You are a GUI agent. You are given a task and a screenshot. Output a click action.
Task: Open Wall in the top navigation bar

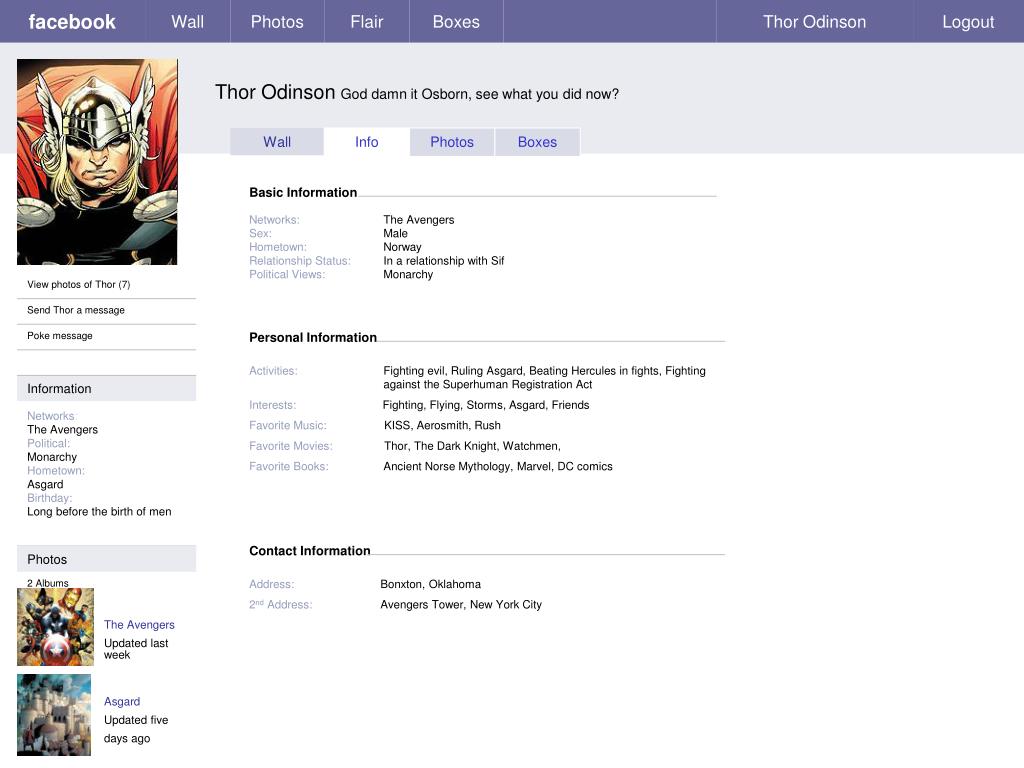[x=187, y=22]
